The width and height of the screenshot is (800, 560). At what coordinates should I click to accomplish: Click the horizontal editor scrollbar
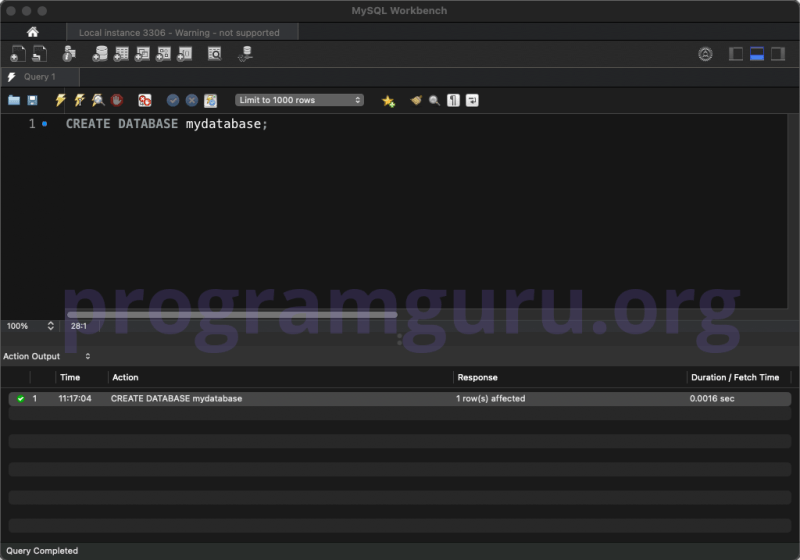tap(232, 315)
